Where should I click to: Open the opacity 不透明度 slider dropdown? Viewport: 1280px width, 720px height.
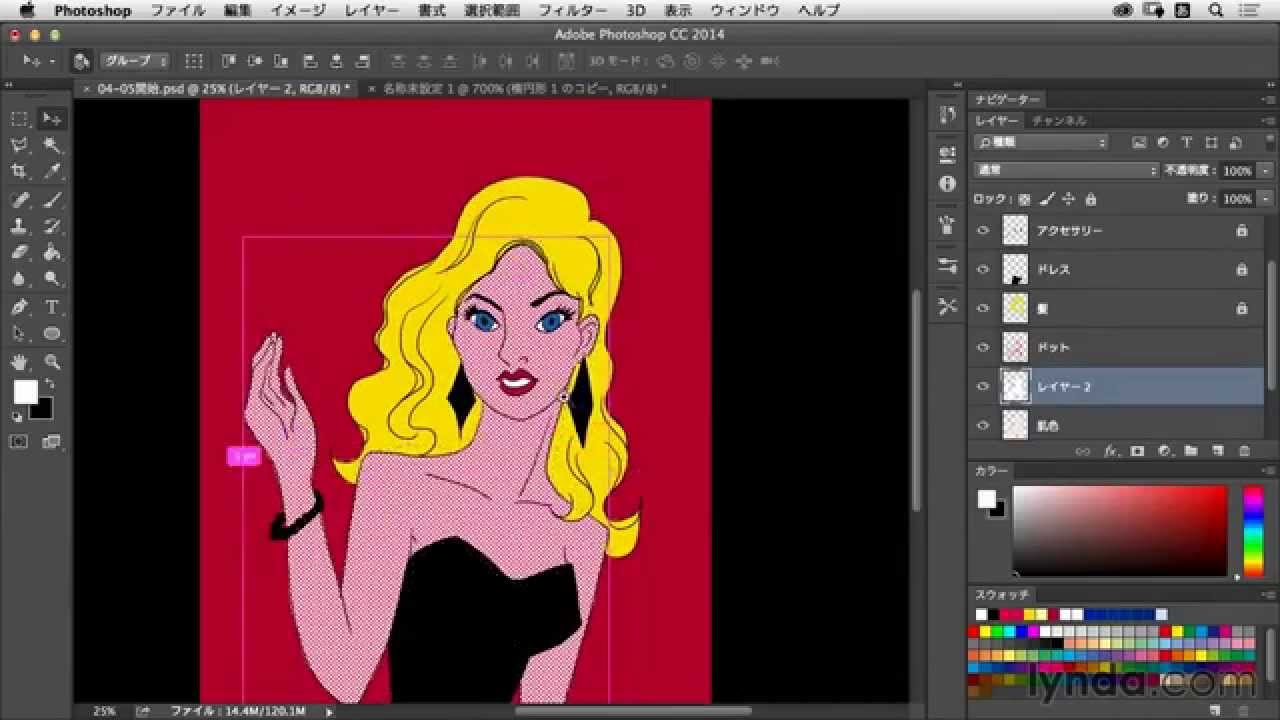coord(1267,171)
